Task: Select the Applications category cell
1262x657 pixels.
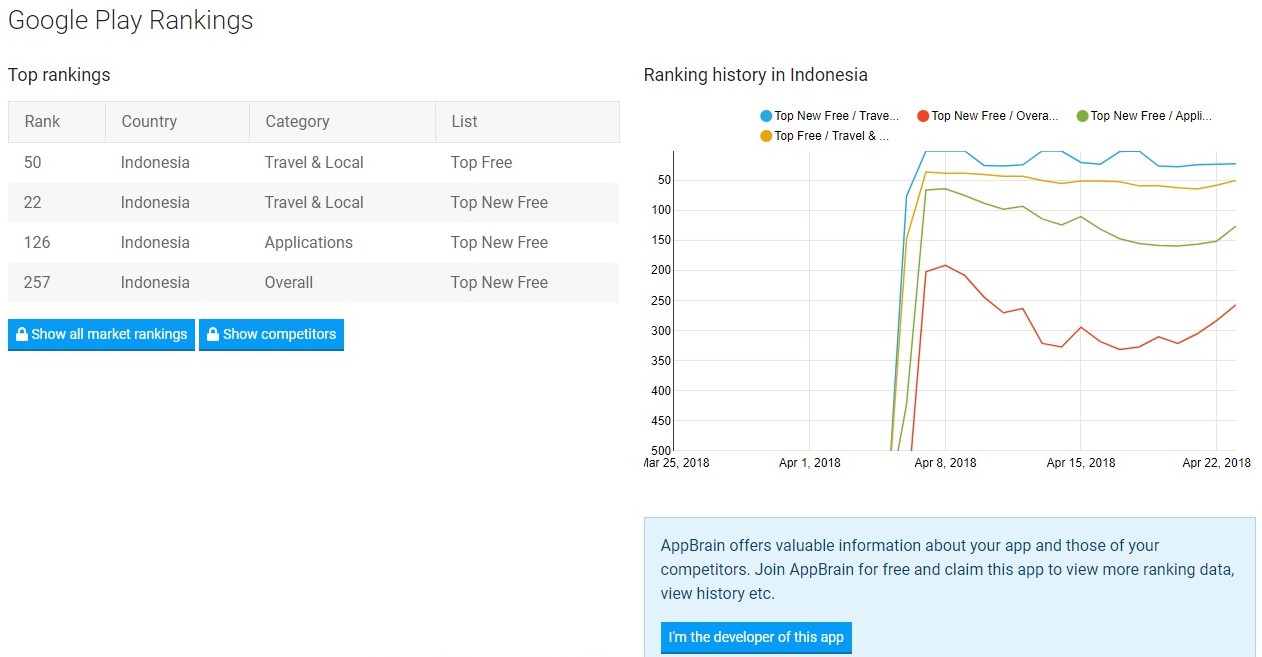Action: (308, 242)
